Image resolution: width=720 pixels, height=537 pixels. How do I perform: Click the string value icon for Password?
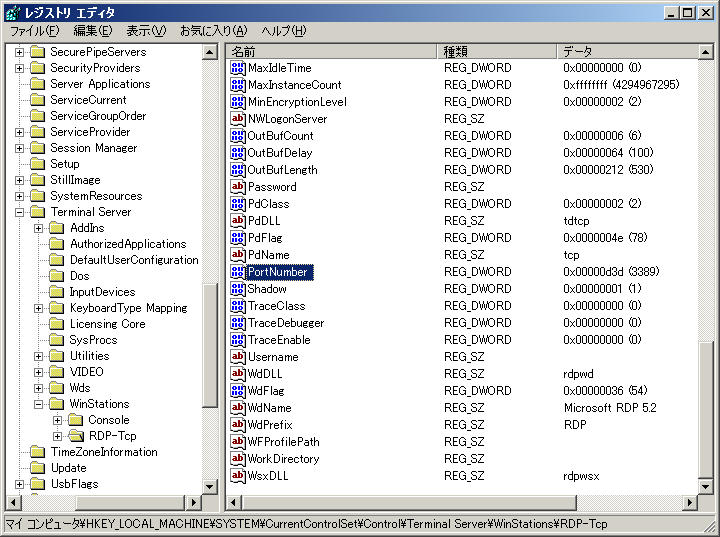[238, 187]
